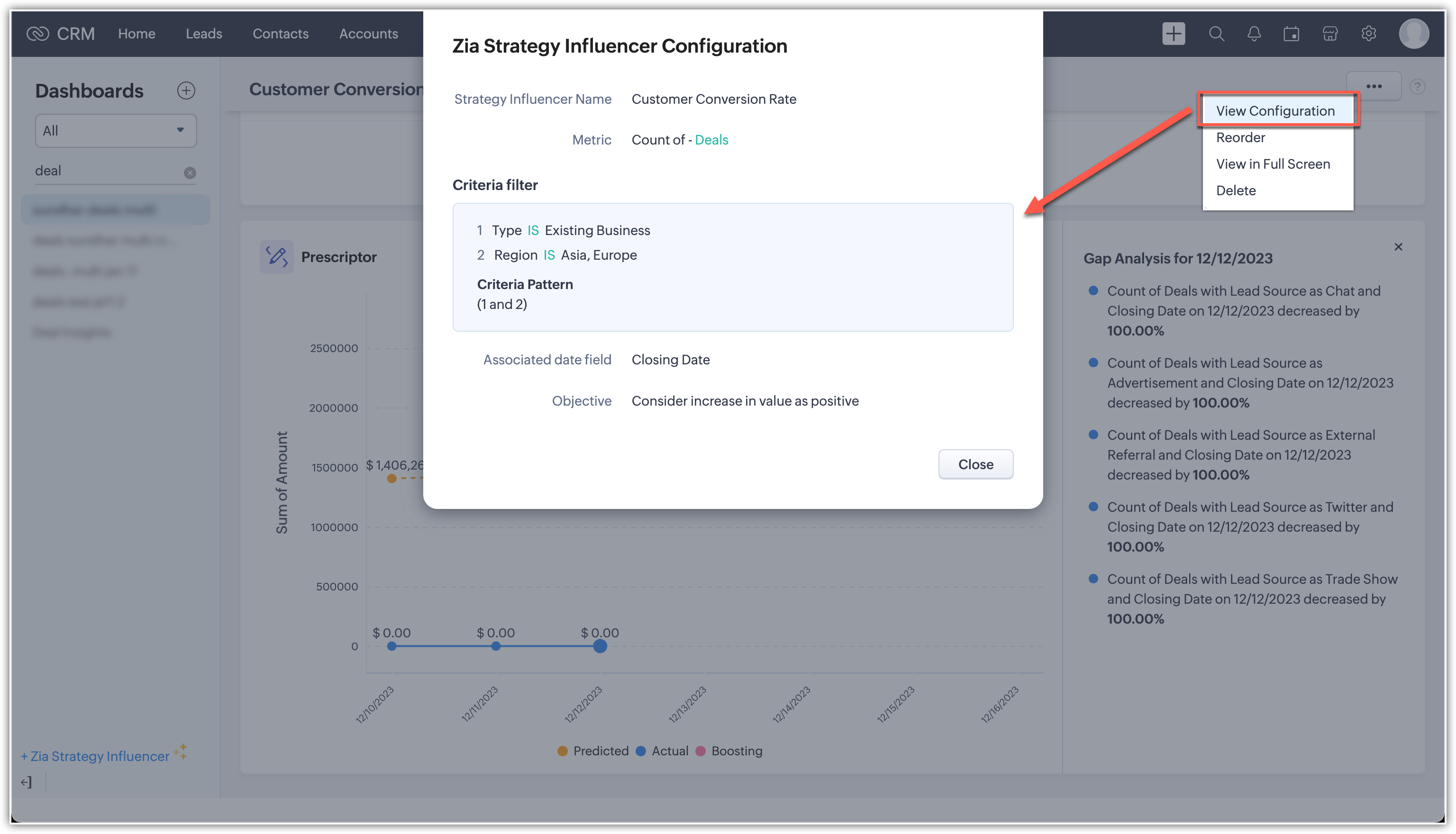1456x834 pixels.
Task: Click the Zia Strategy Influencer link
Action: (99, 756)
